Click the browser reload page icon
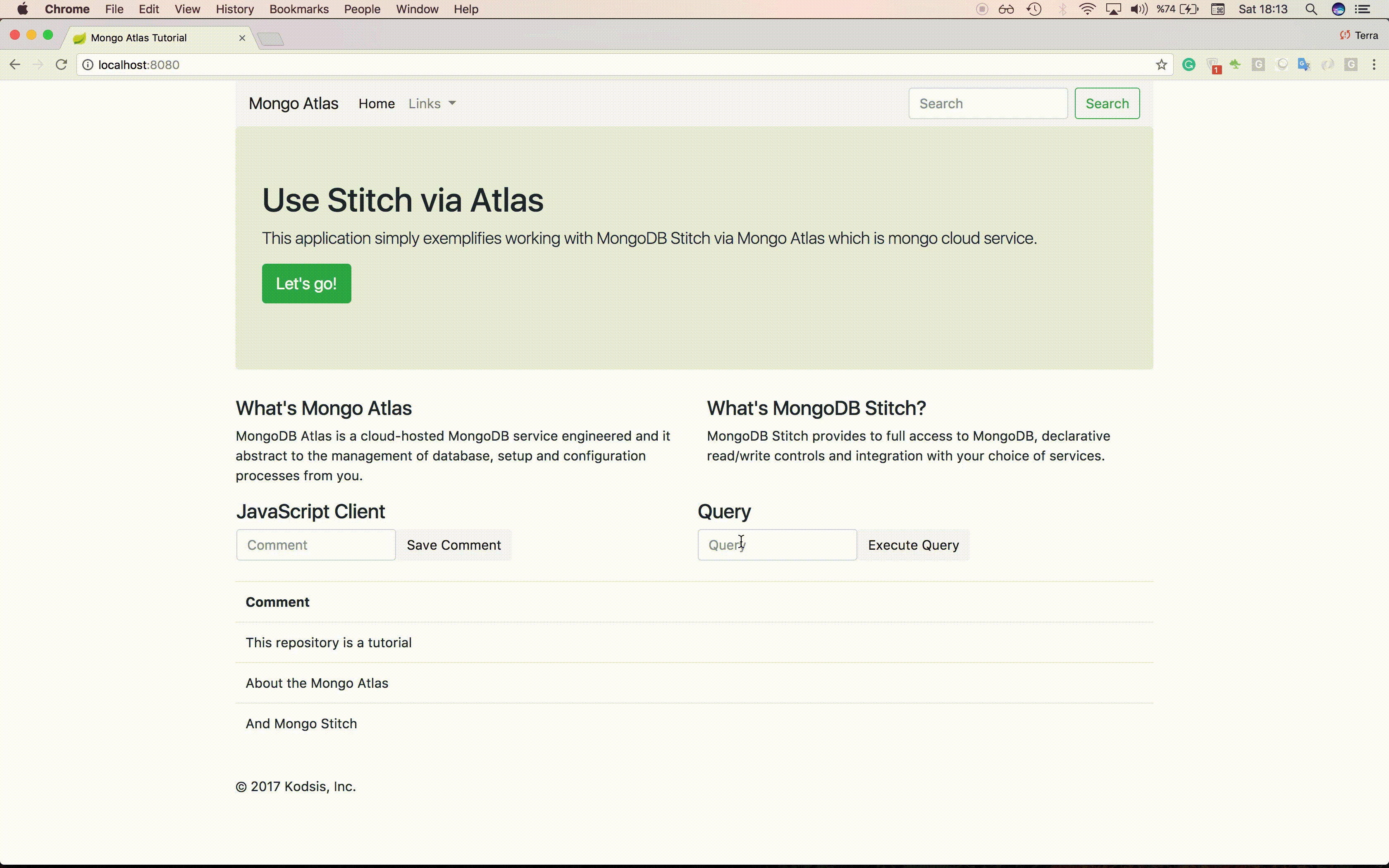Image resolution: width=1389 pixels, height=868 pixels. click(x=62, y=65)
